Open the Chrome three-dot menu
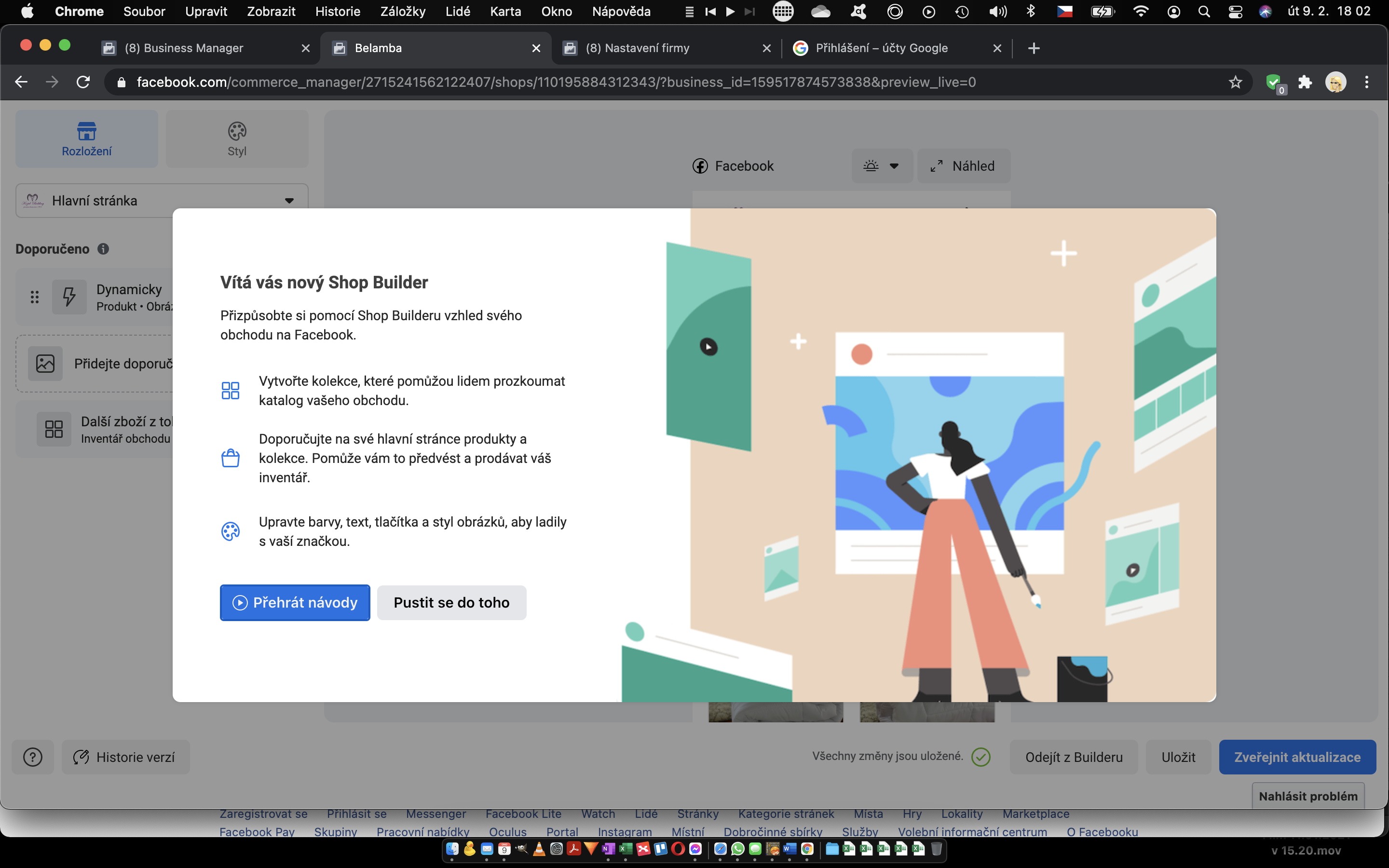The image size is (1389, 868). pyautogui.click(x=1367, y=82)
